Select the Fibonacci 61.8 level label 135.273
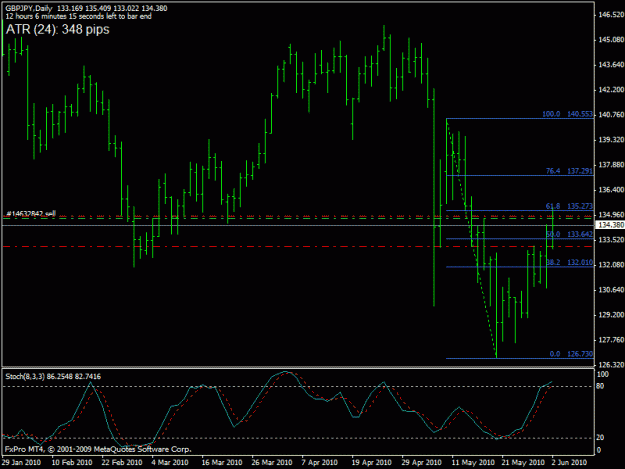The width and height of the screenshot is (625, 469). pos(569,206)
